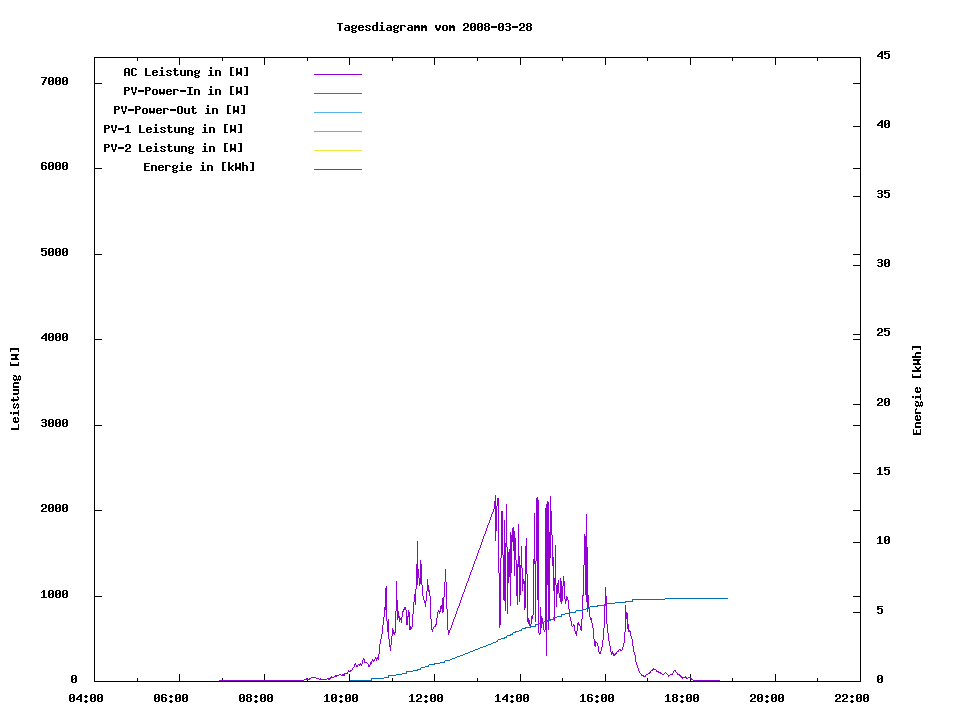This screenshot has height=720, width=960.
Task: Click the 45 value on the energy axis
Action: 883,55
